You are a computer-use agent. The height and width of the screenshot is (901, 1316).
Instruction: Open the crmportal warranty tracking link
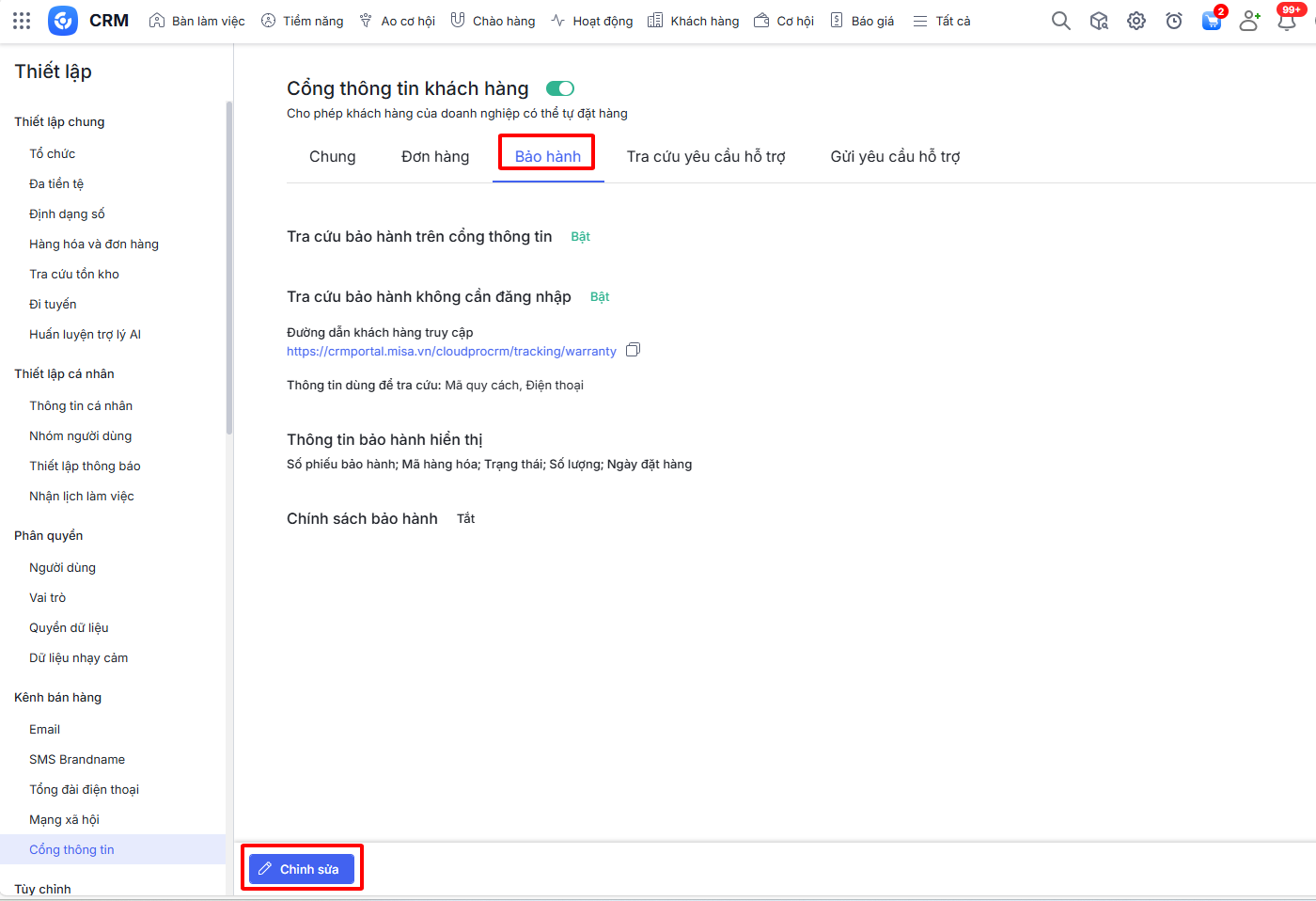coord(451,351)
